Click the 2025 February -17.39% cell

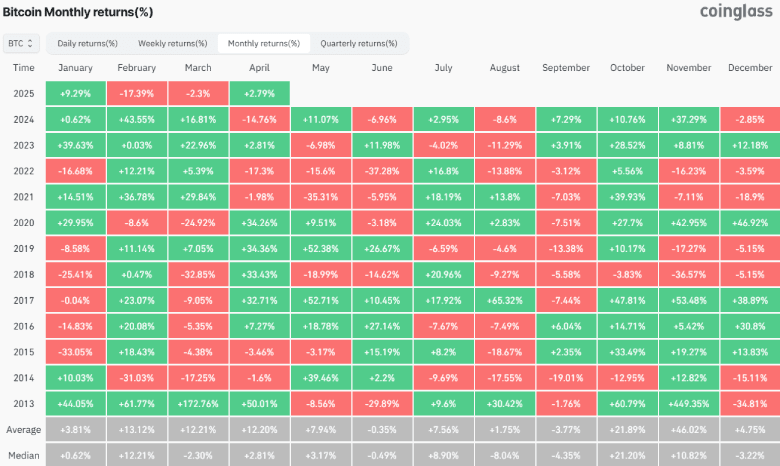coord(136,93)
